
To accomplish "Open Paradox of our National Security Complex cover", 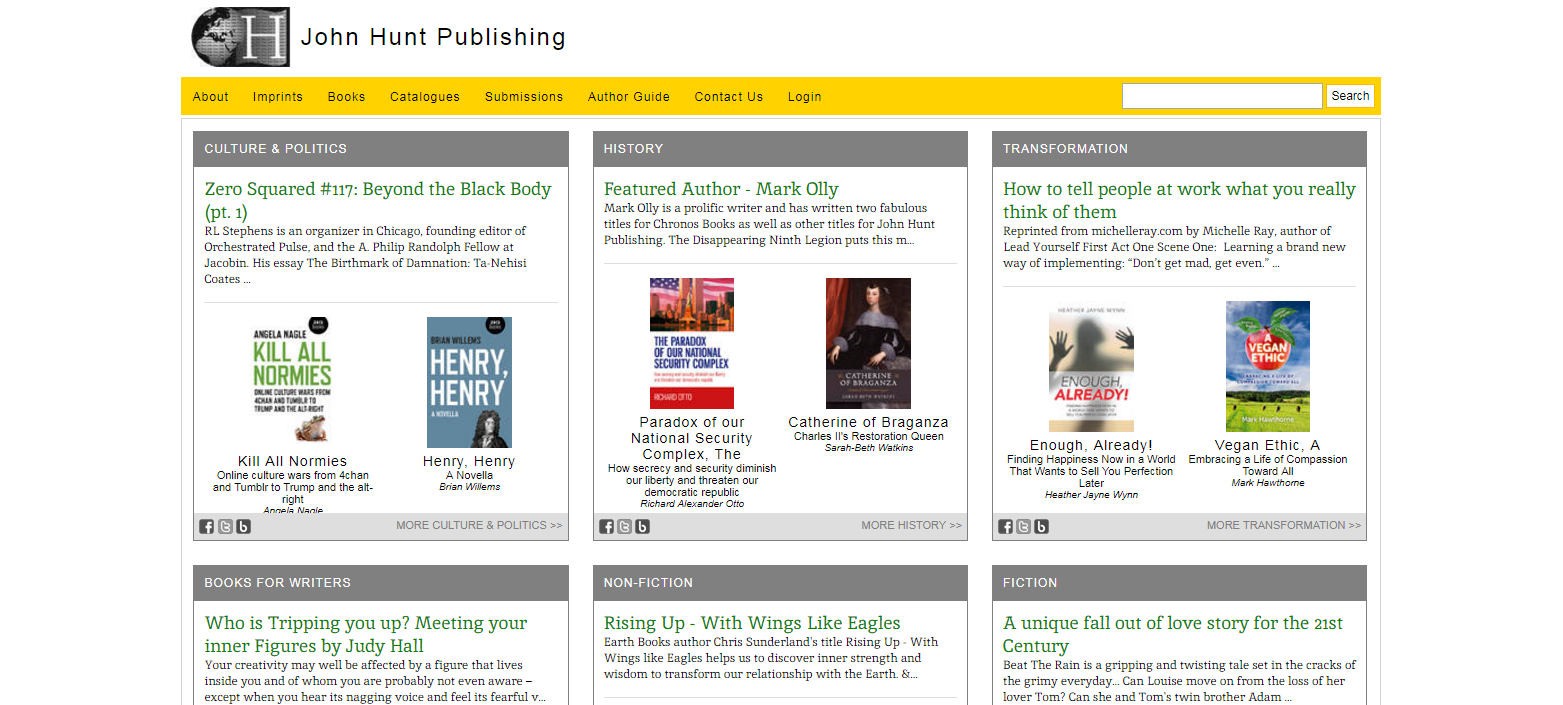I will pyautogui.click(x=692, y=343).
